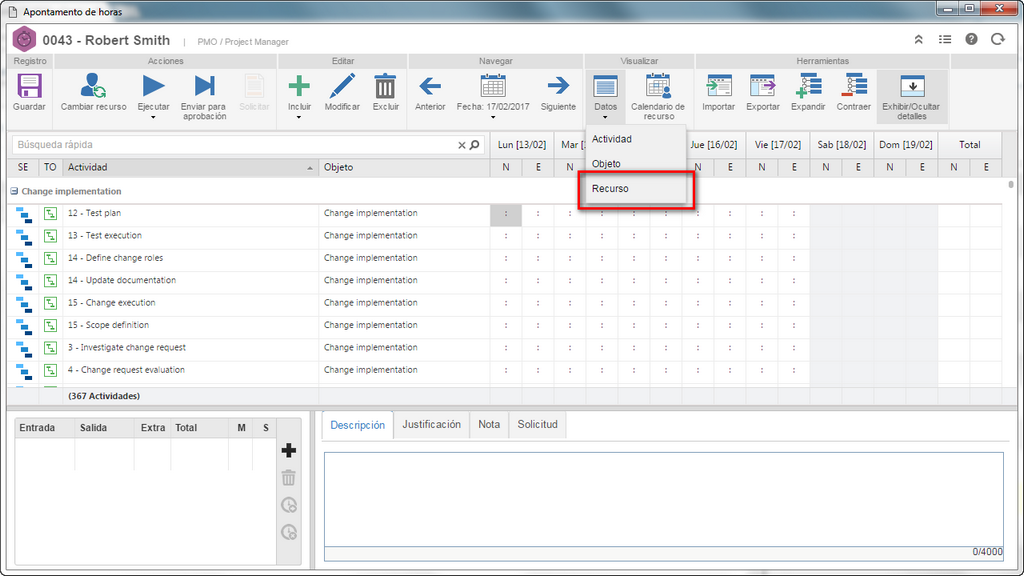
Task: Select row 15 - Scope definition
Action: (504, 325)
